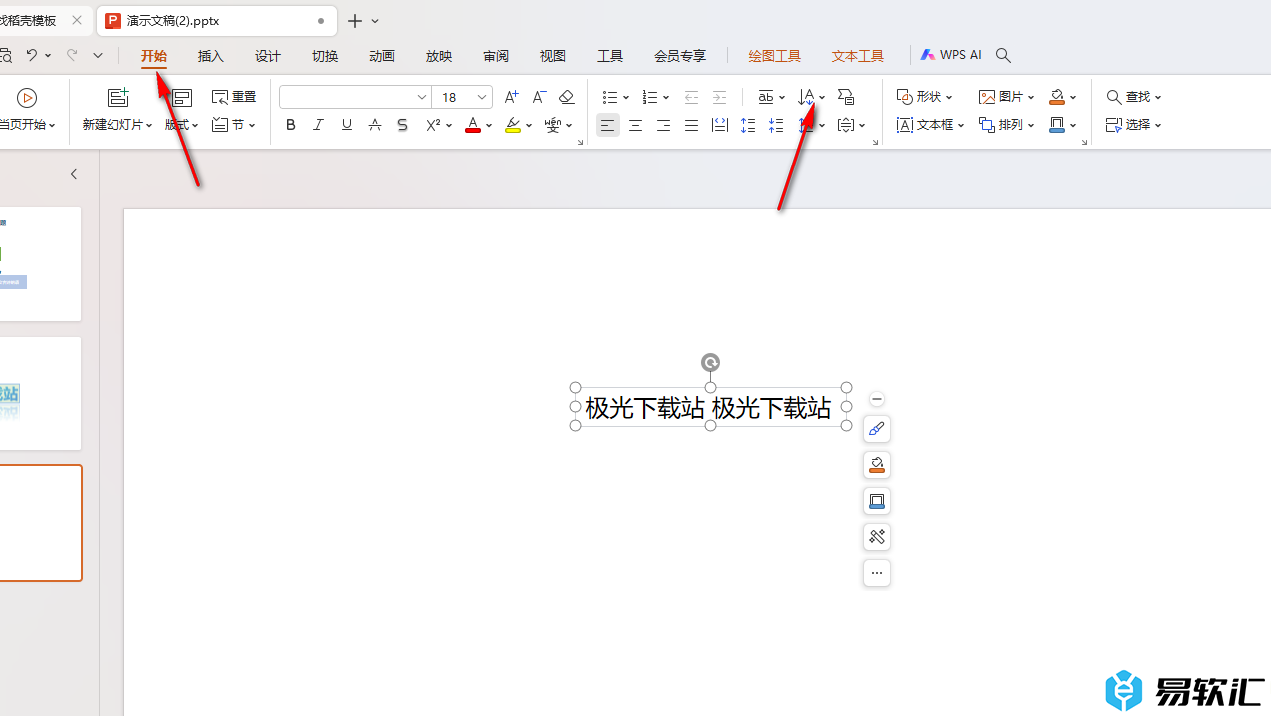Click the line spacing icon
1271x716 pixels.
point(747,125)
